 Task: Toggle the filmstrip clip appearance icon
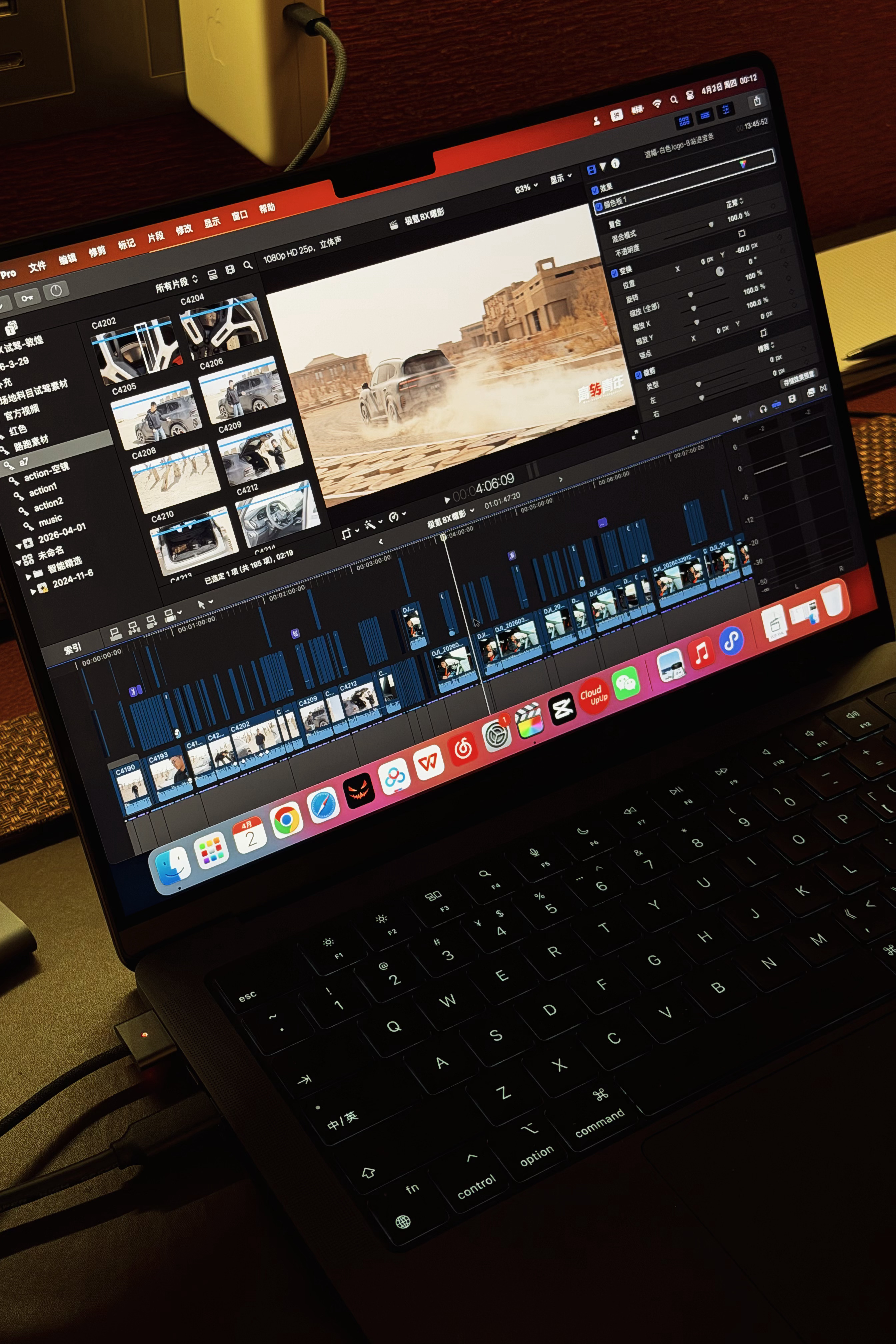[x=230, y=270]
